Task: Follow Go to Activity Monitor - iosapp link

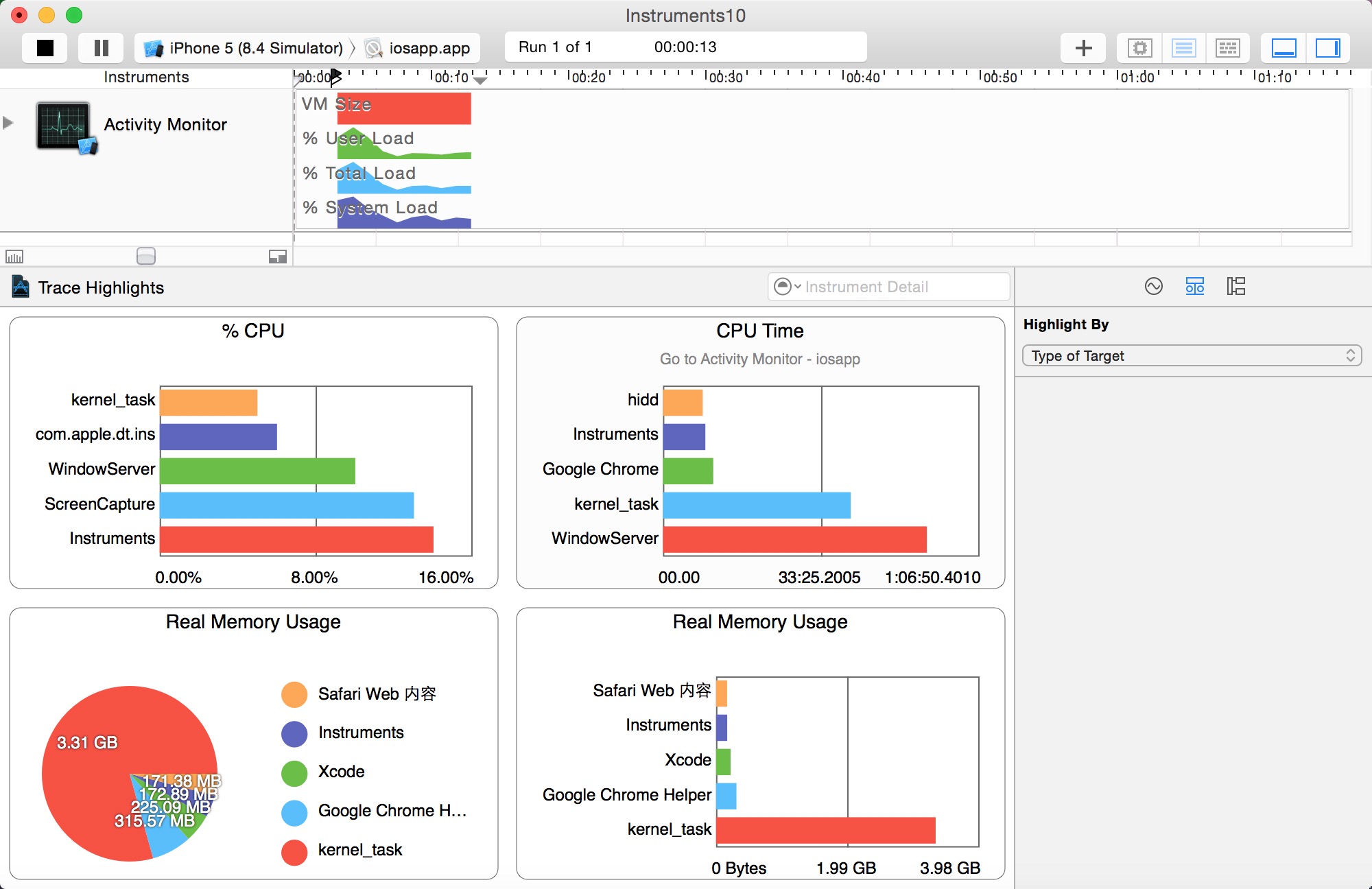Action: coord(760,359)
